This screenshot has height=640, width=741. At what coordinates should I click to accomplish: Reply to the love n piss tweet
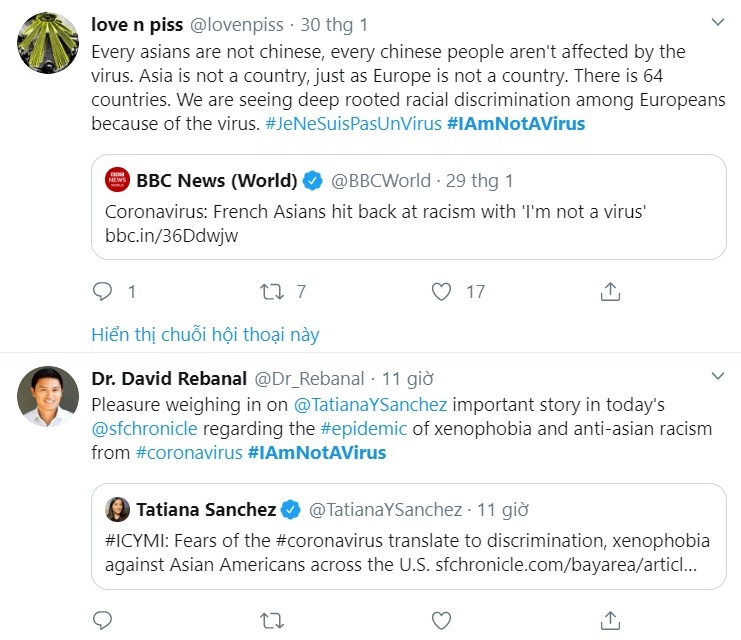[102, 291]
